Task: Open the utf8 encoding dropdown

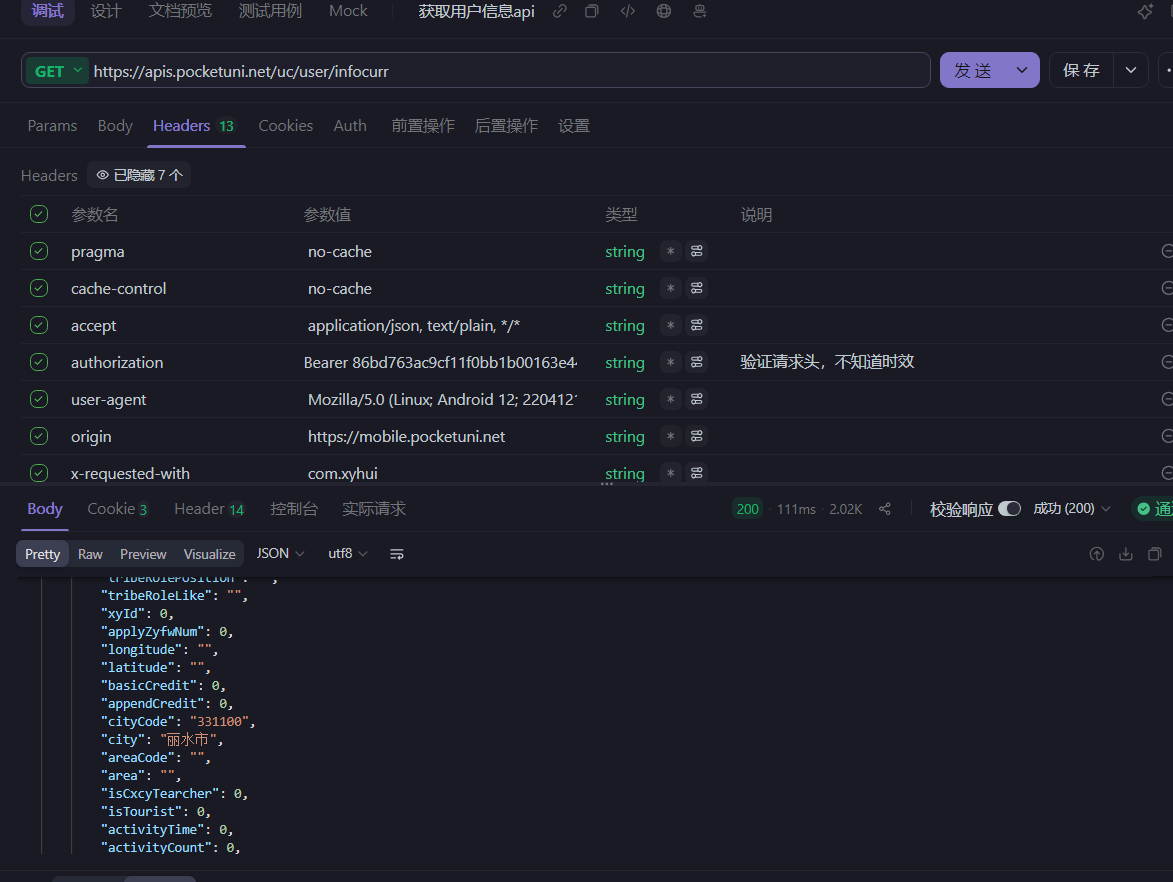Action: pyautogui.click(x=348, y=554)
